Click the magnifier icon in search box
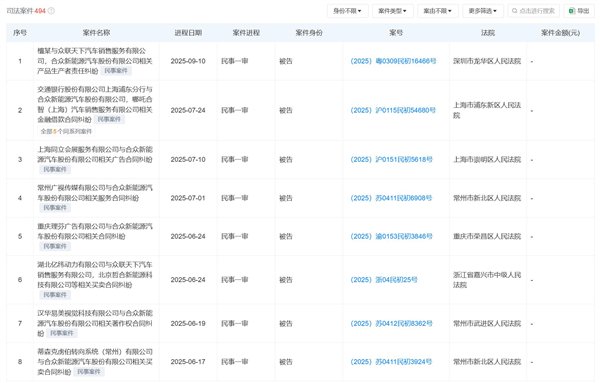 (515, 11)
